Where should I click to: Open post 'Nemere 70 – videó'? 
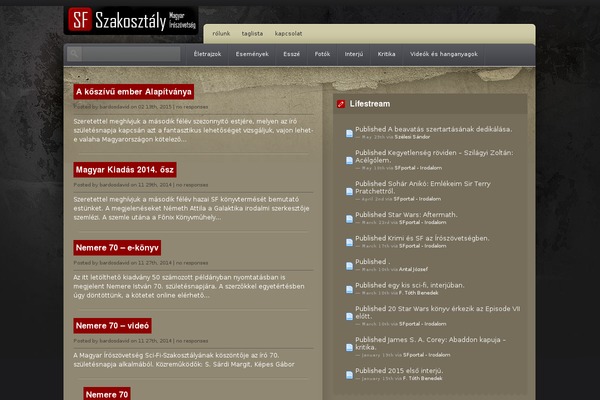[112, 326]
